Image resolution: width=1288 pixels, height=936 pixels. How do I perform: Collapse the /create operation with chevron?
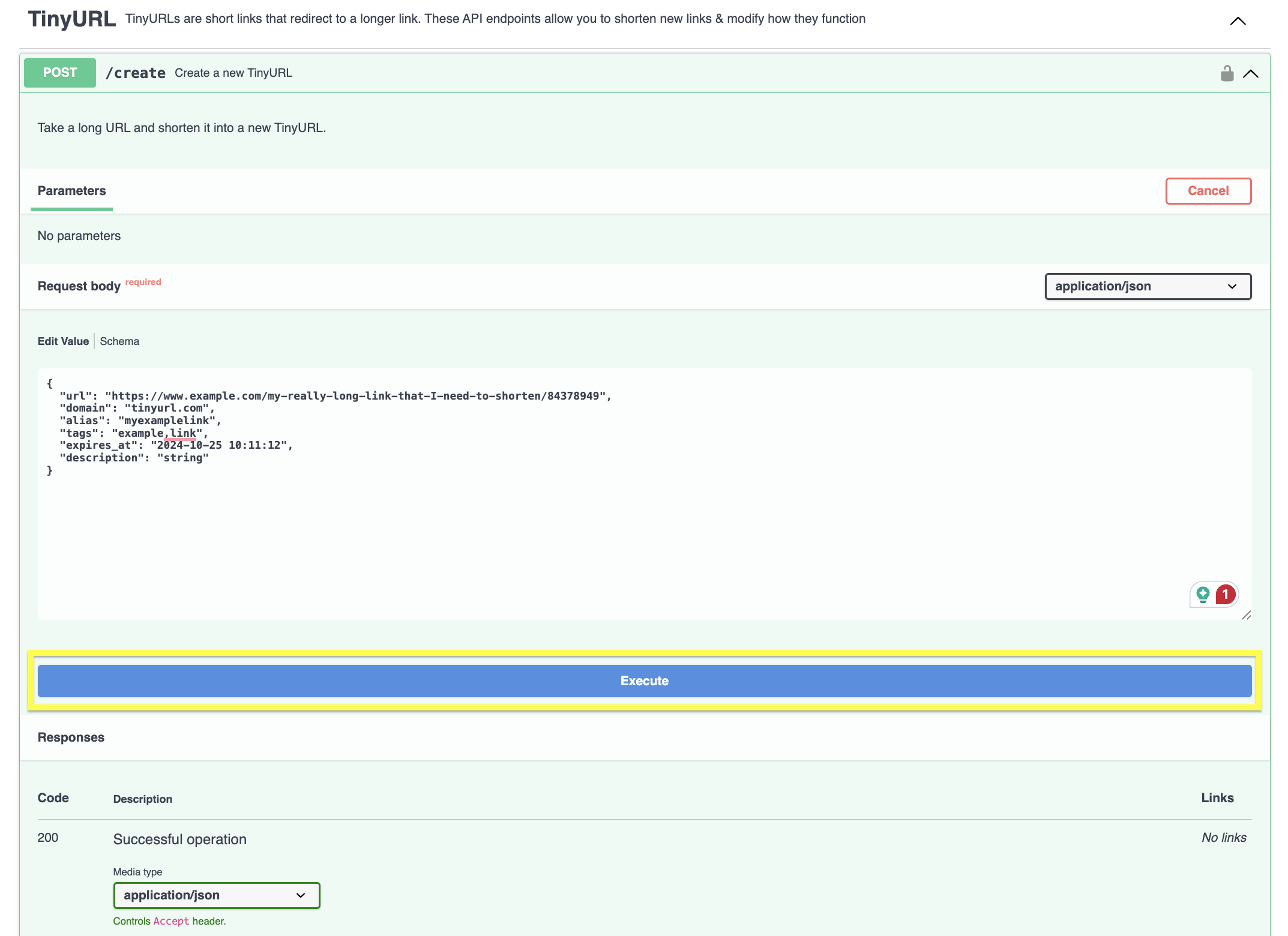pos(1251,74)
